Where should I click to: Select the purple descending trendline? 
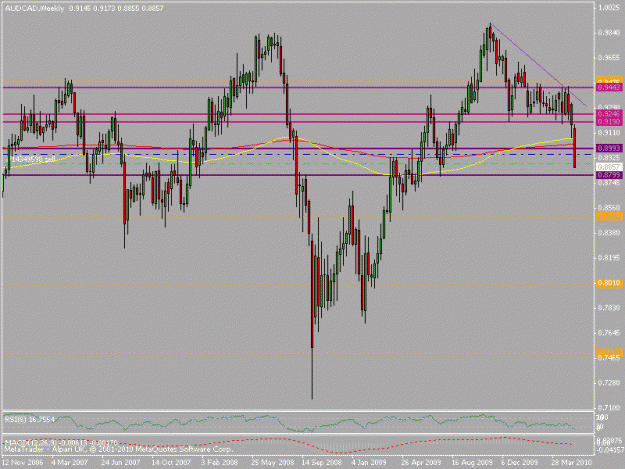tap(539, 65)
